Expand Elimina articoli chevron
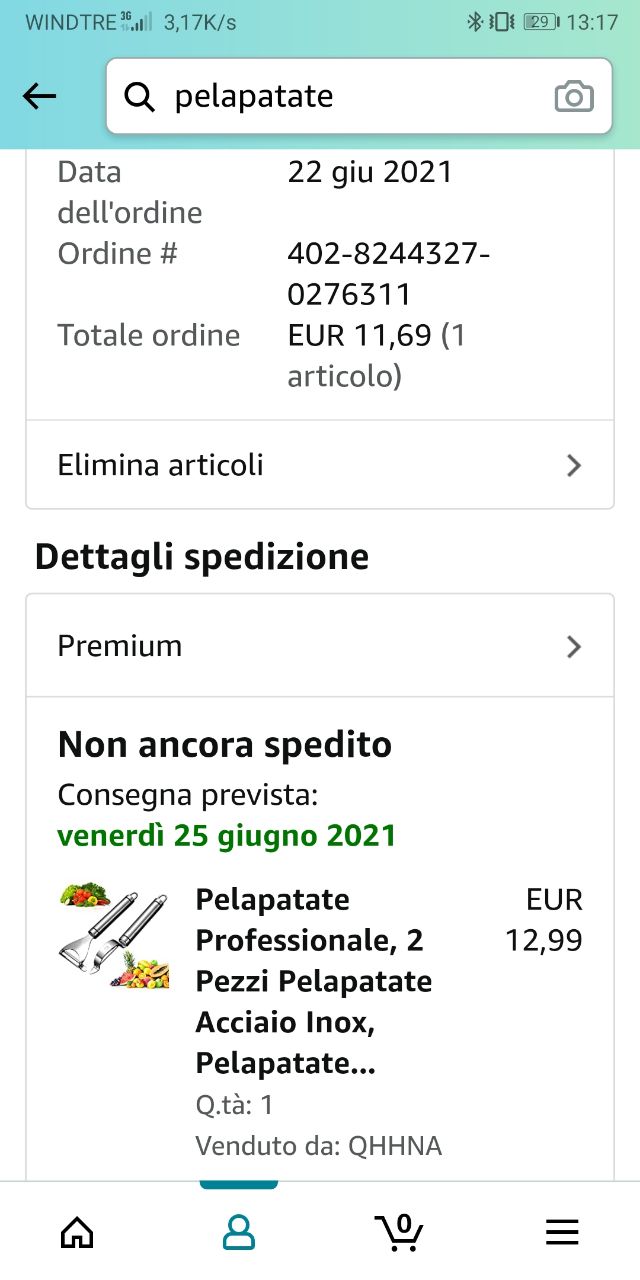The height and width of the screenshot is (1280, 640). [x=573, y=465]
